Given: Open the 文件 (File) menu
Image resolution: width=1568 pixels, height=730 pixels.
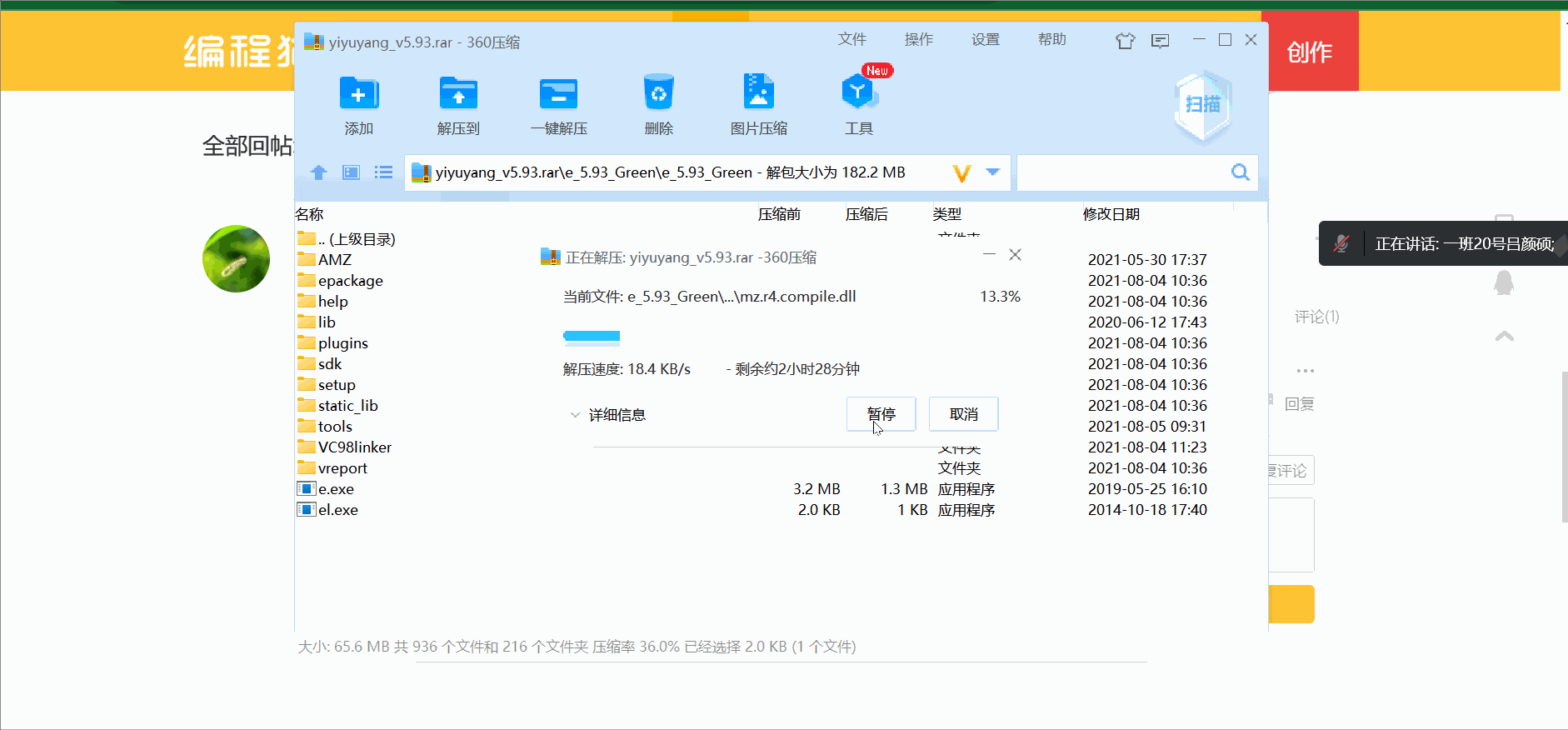Looking at the screenshot, I should [852, 39].
